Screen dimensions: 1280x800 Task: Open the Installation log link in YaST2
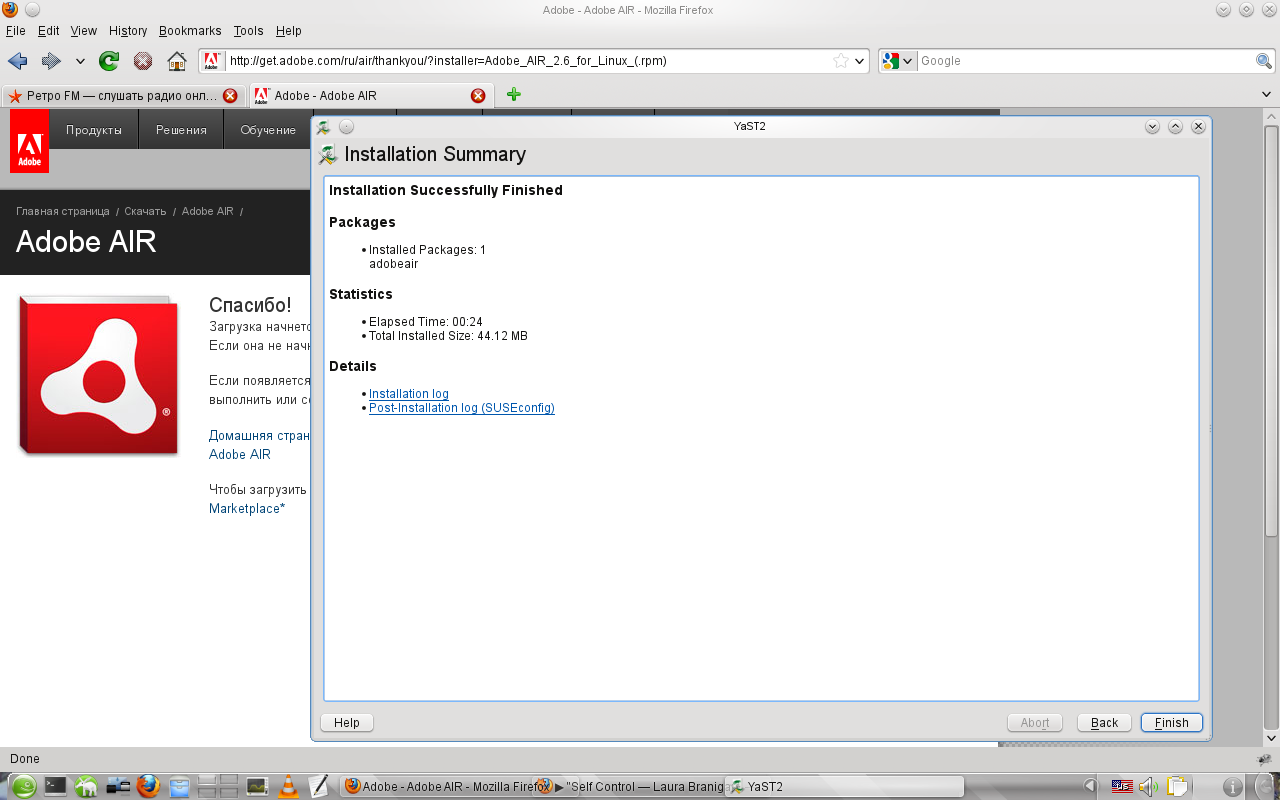point(409,394)
